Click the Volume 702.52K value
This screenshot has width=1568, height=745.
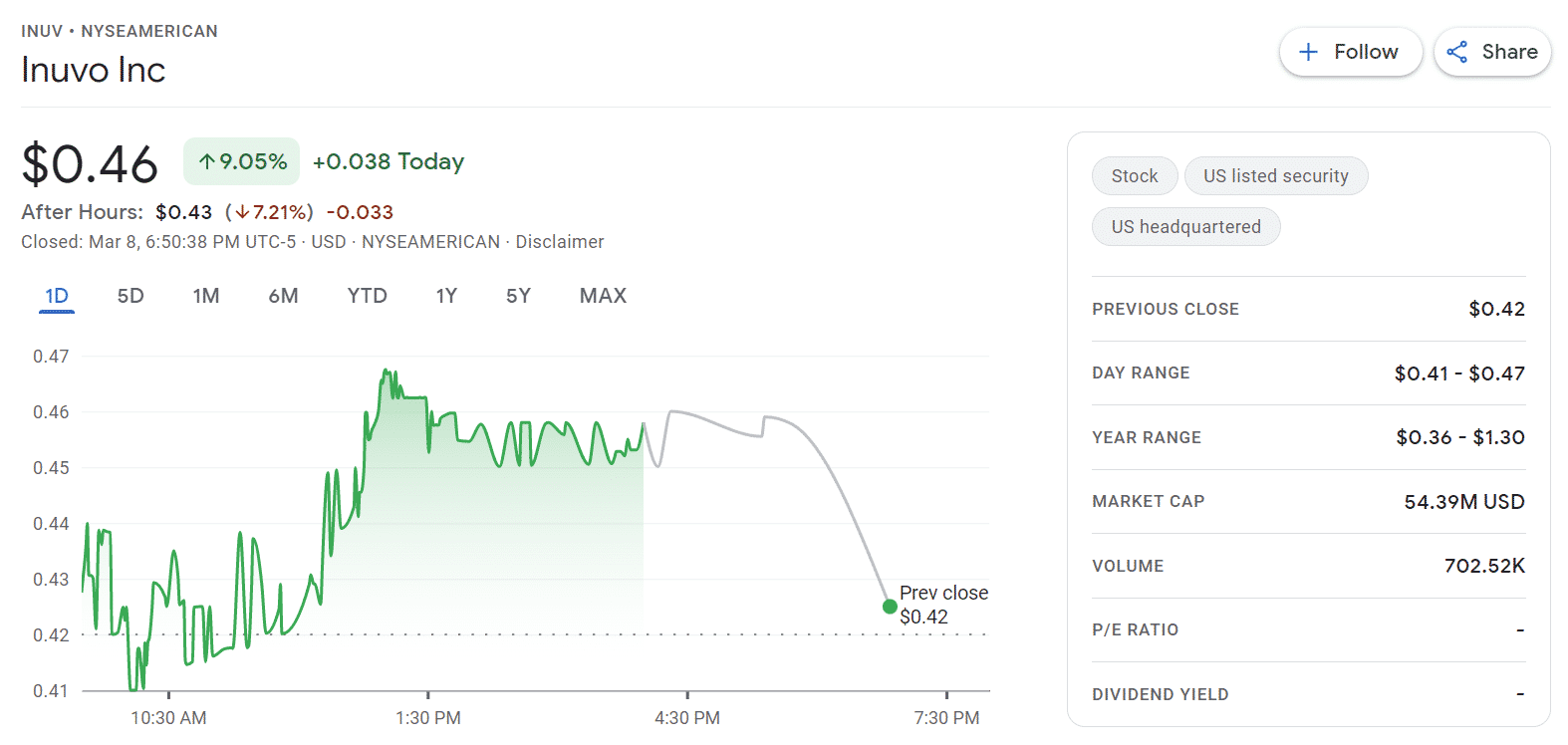coord(1485,566)
